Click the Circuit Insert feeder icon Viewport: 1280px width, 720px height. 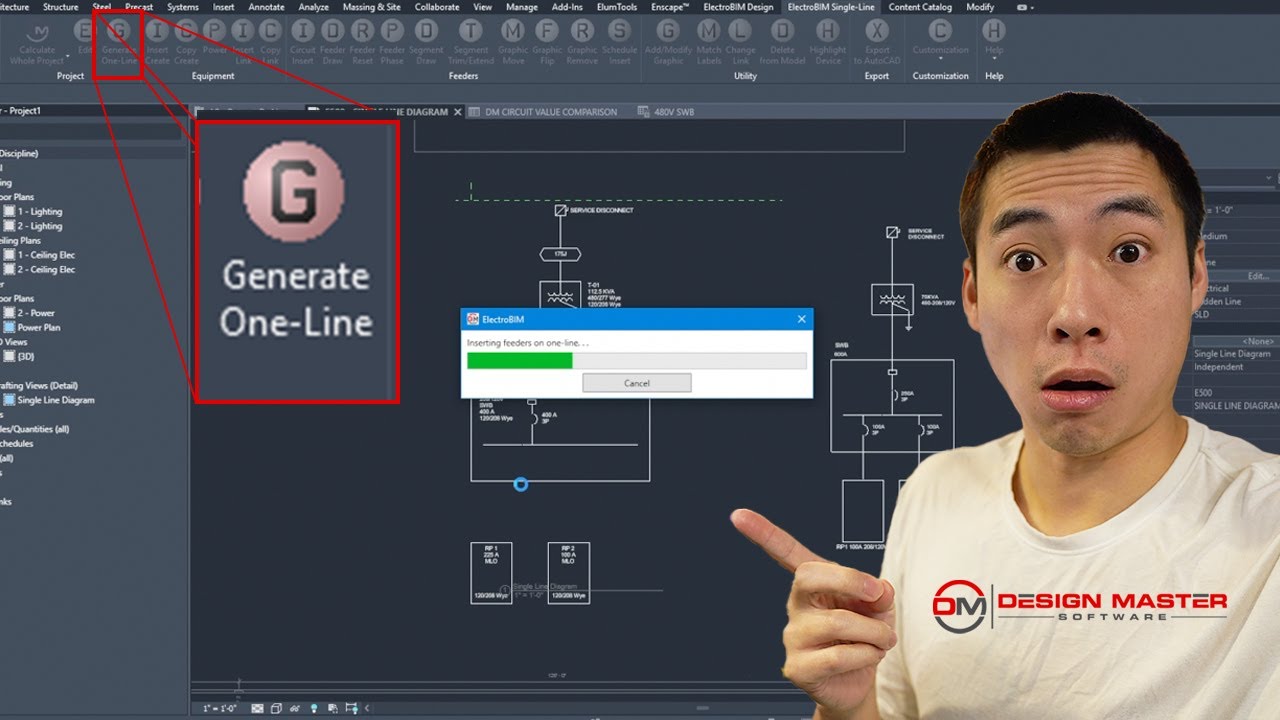(x=303, y=32)
